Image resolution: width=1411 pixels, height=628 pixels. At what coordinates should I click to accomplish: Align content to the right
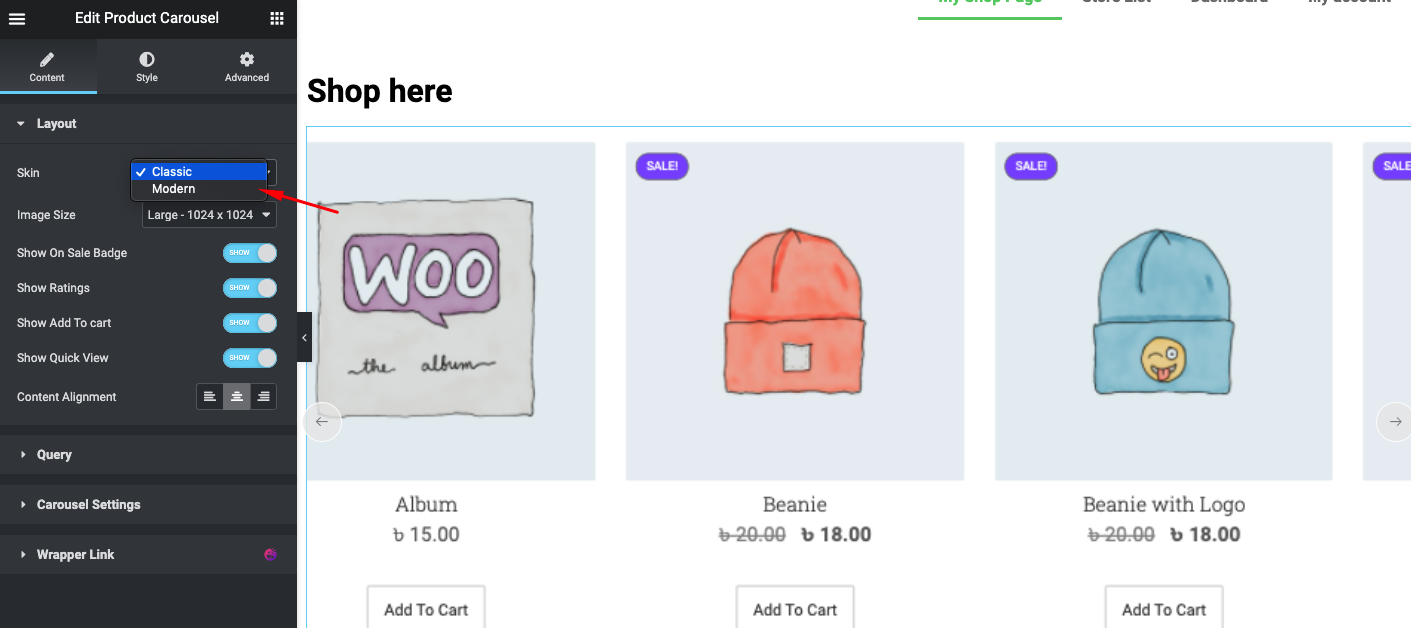point(263,397)
